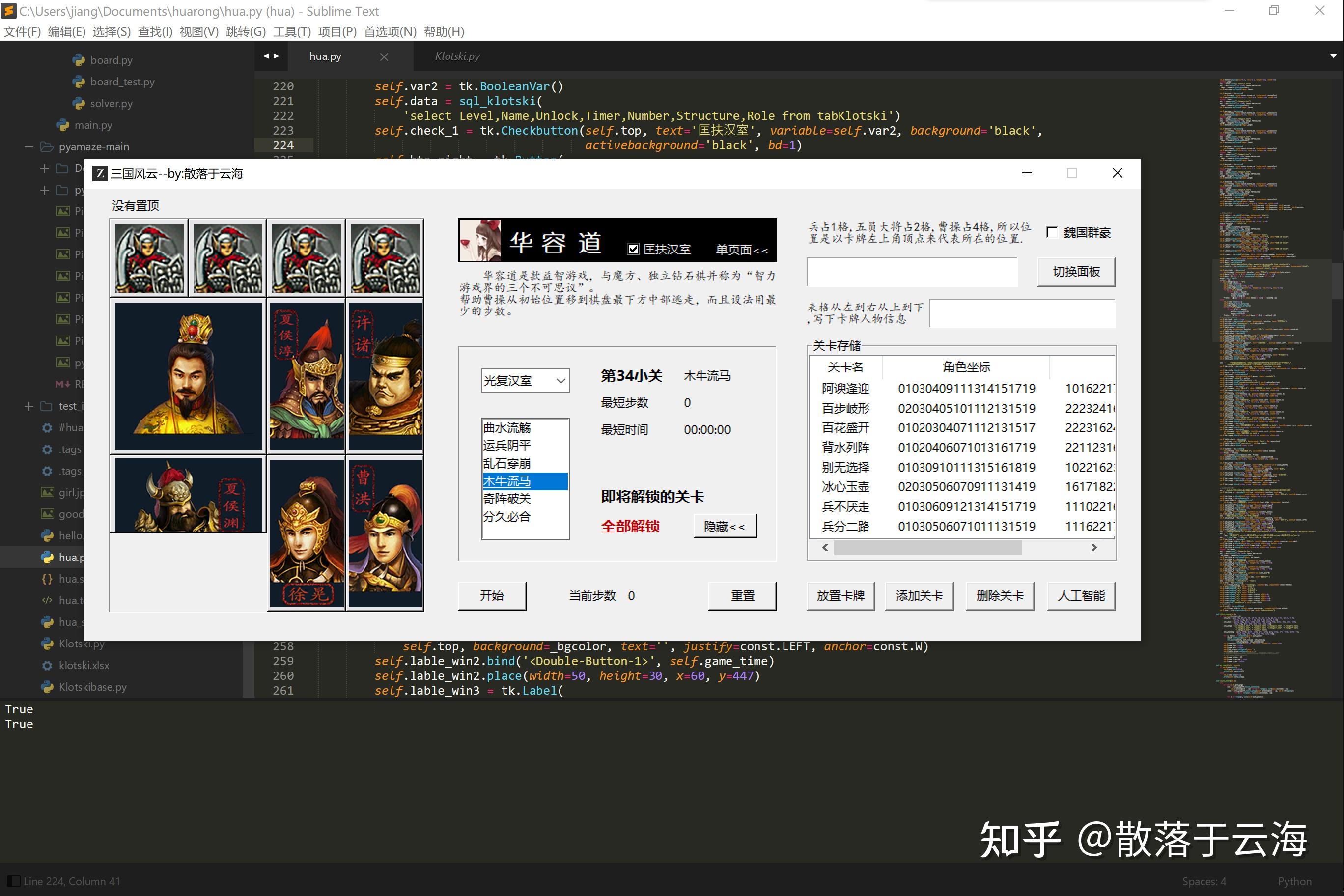Click the 删除关卡 button
The height and width of the screenshot is (896, 1344).
click(1000, 596)
